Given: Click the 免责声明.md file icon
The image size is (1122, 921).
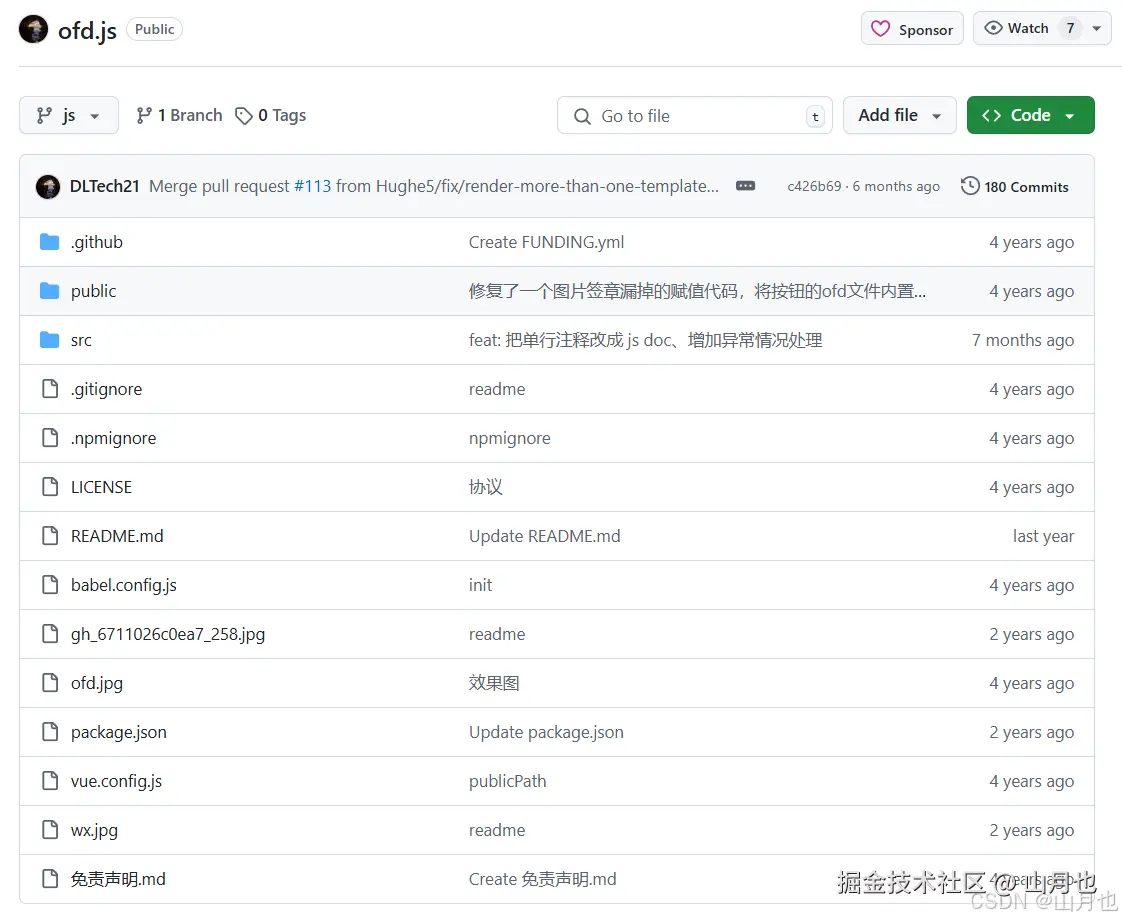Looking at the screenshot, I should coord(50,879).
